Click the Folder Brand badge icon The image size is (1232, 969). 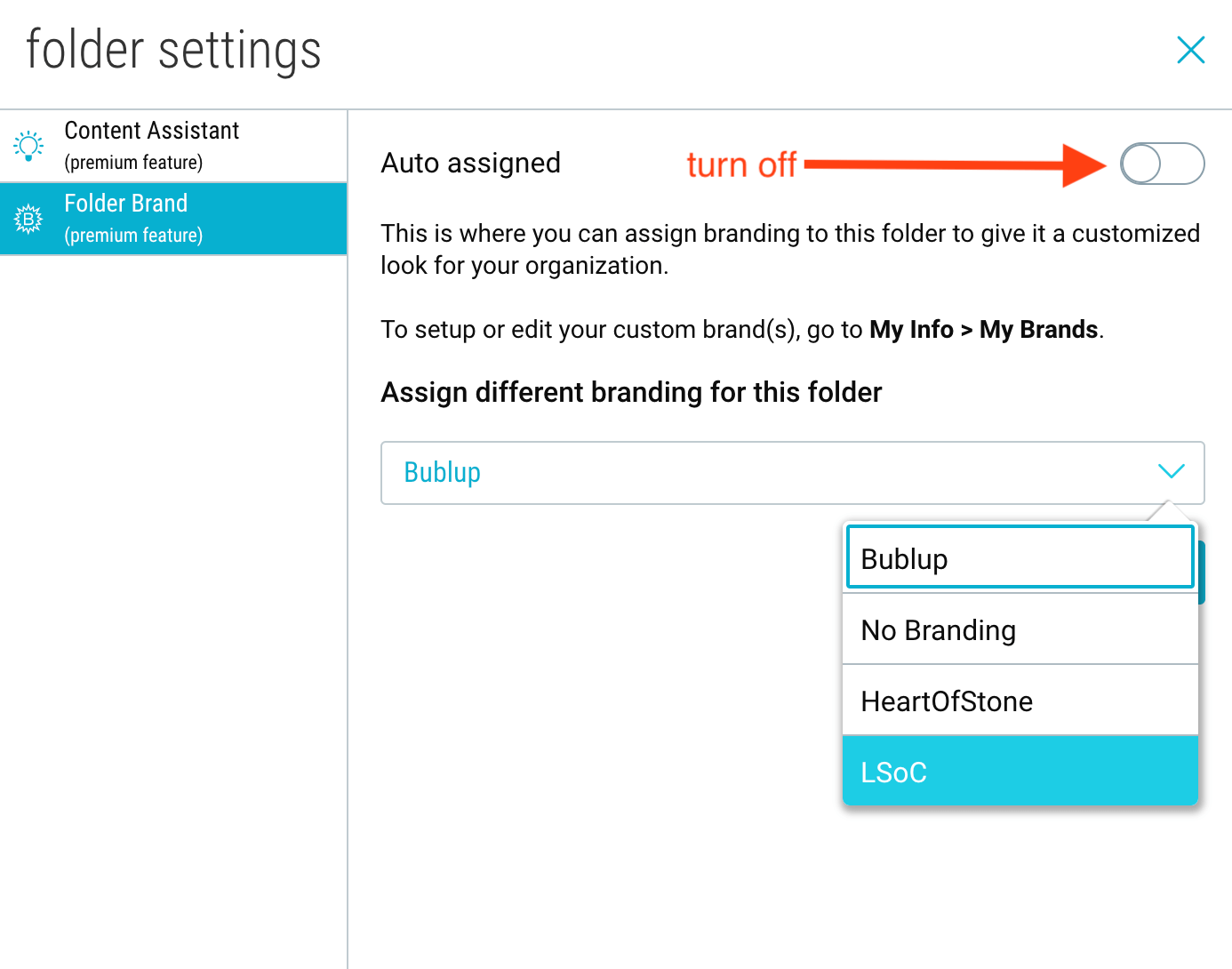pos(28,219)
